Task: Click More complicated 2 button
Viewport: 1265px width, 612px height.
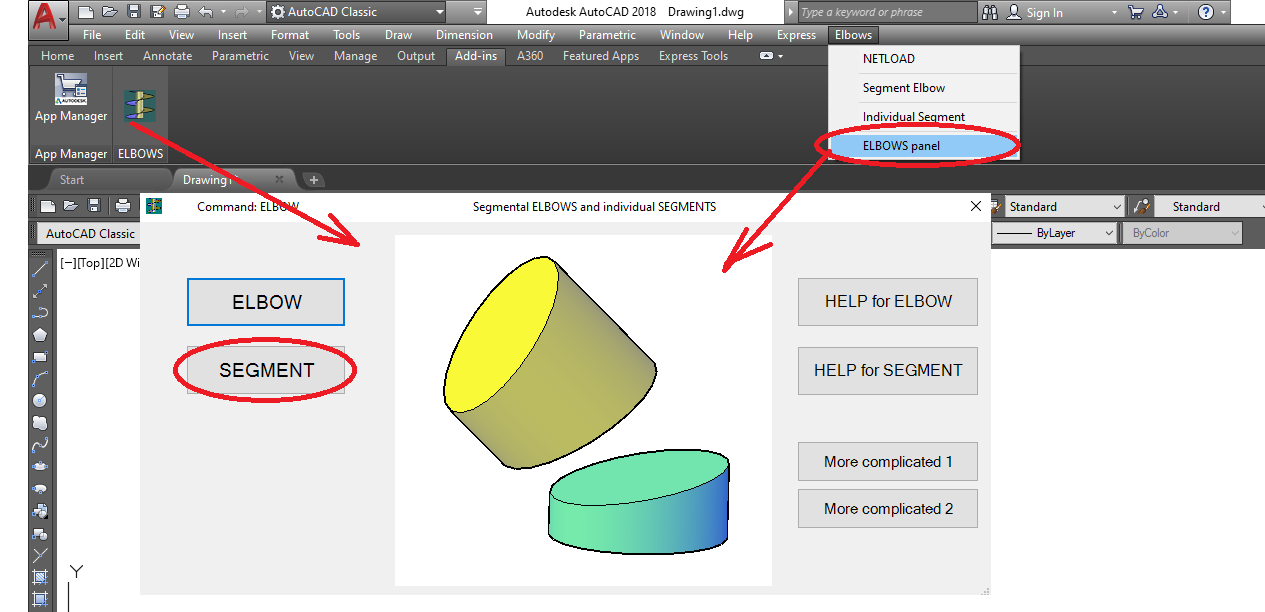Action: 888,509
